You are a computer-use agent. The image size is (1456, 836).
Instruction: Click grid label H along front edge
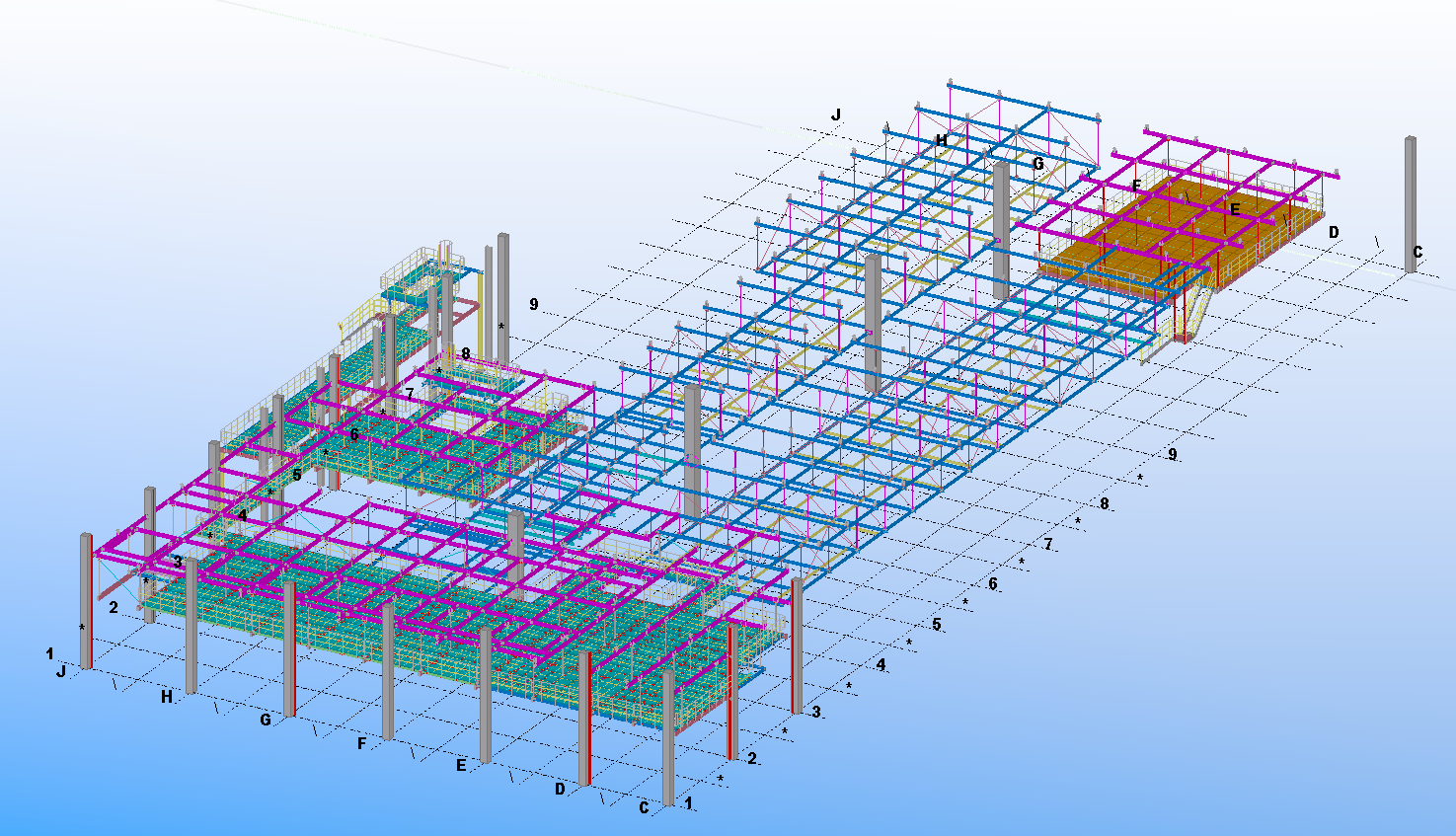click(167, 697)
